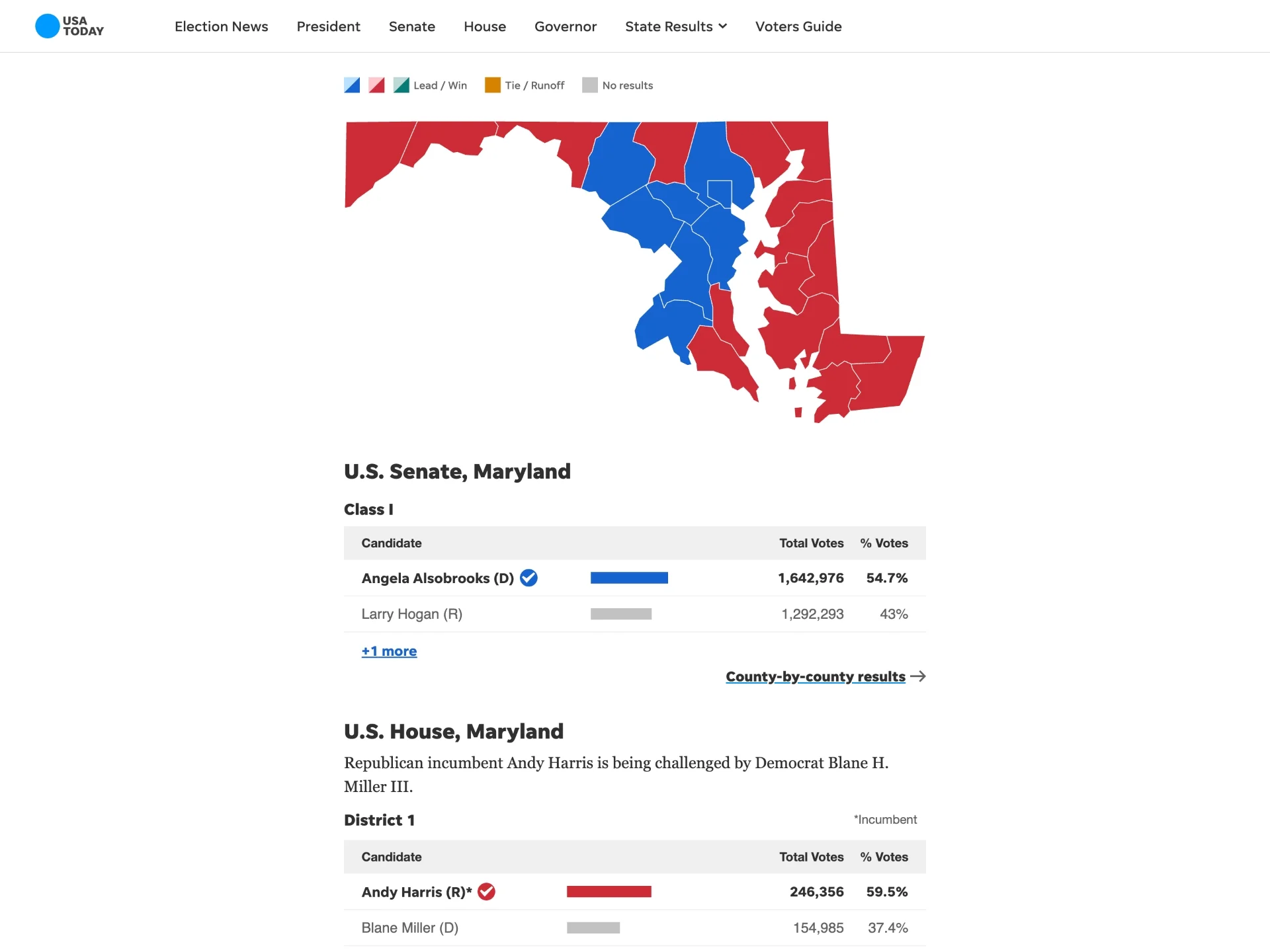The height and width of the screenshot is (952, 1270).
Task: Select the gray No results legend icon
Action: click(x=589, y=85)
